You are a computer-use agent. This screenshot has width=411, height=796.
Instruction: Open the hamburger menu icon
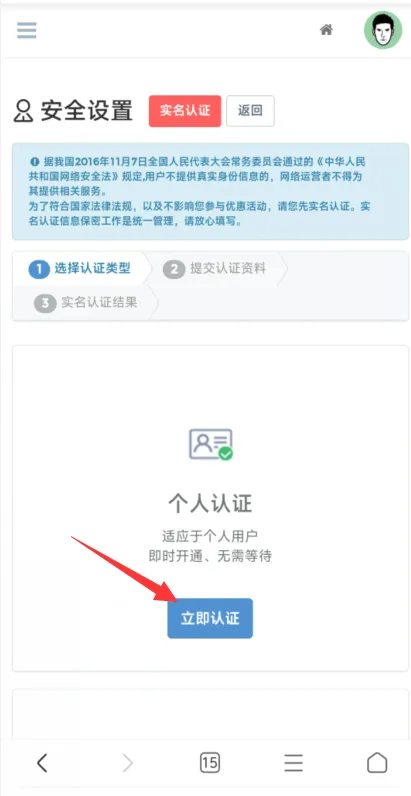(x=26, y=30)
